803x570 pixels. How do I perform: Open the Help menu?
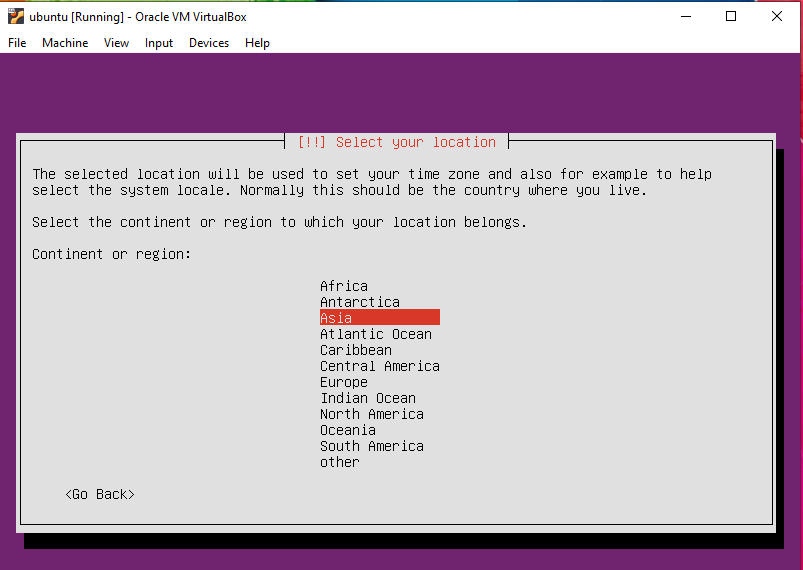click(257, 43)
